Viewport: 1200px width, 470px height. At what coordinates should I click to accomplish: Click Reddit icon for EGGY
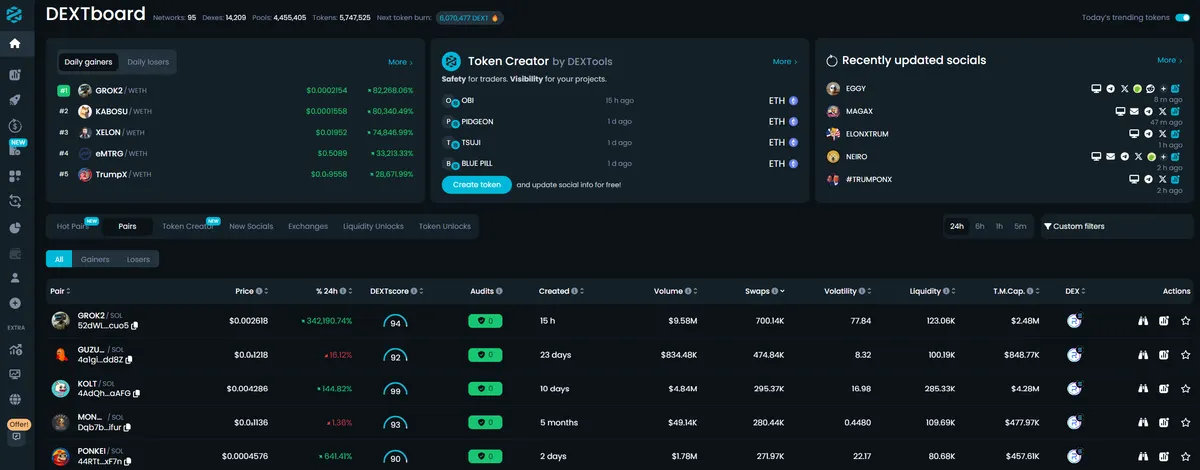[1150, 88]
